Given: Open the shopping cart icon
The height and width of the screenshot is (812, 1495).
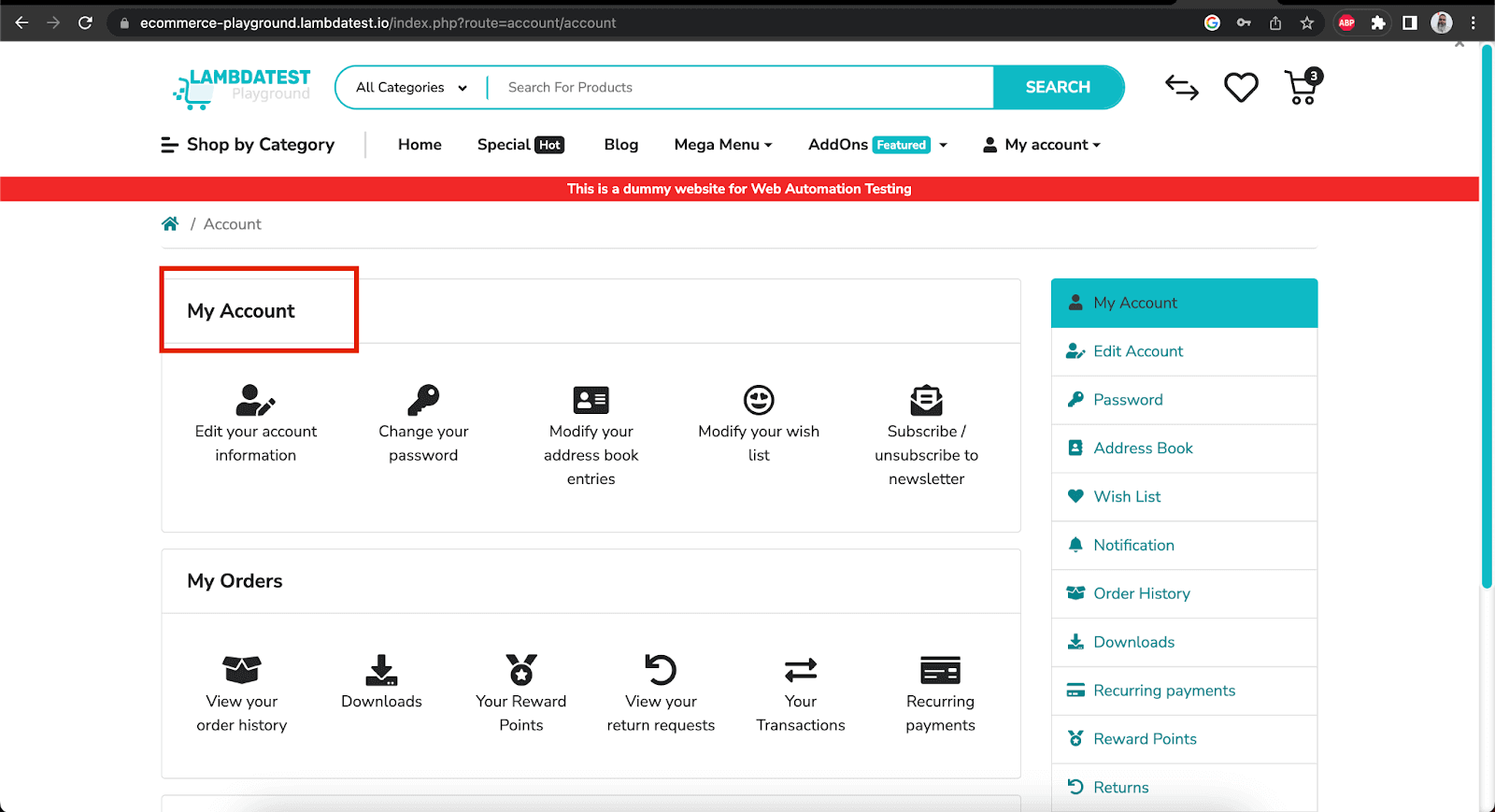Looking at the screenshot, I should tap(1302, 88).
